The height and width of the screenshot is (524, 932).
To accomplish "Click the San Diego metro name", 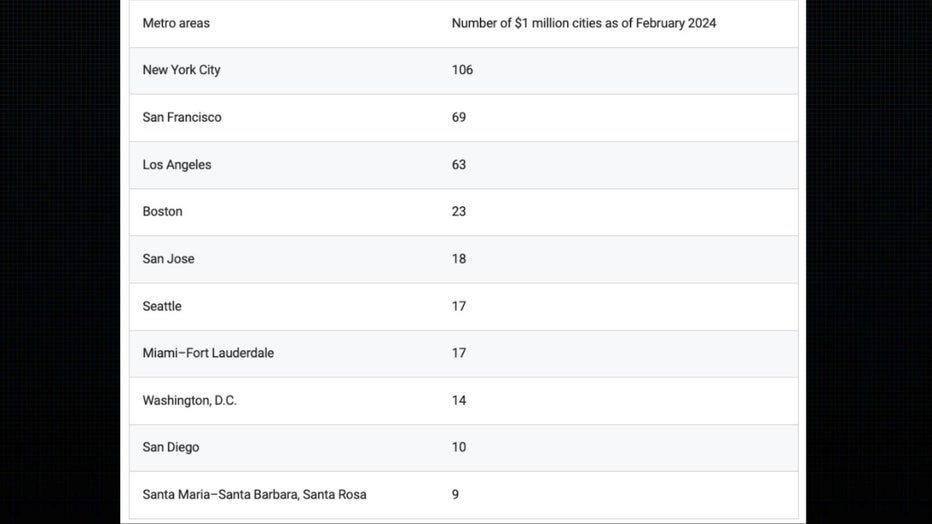I will click(170, 447).
